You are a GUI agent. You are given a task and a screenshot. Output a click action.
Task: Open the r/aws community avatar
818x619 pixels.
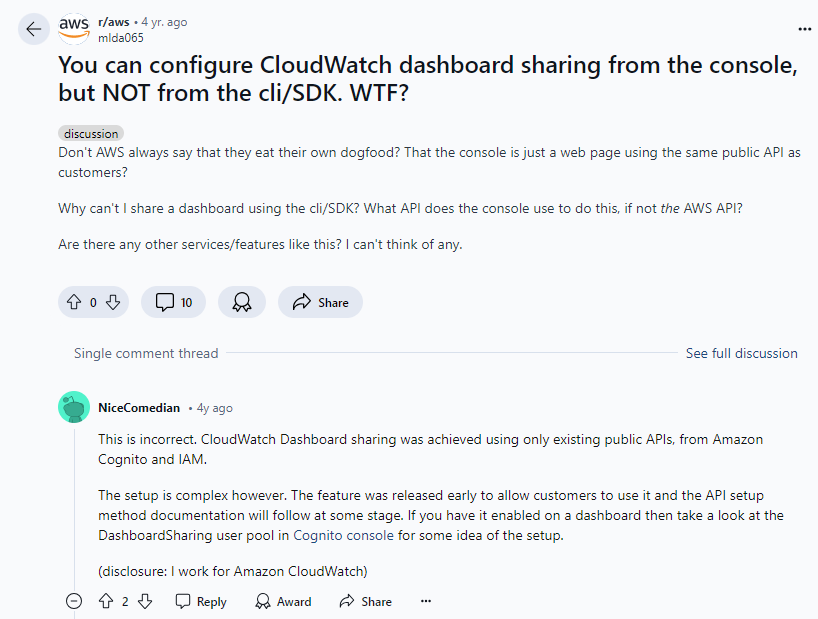click(74, 29)
